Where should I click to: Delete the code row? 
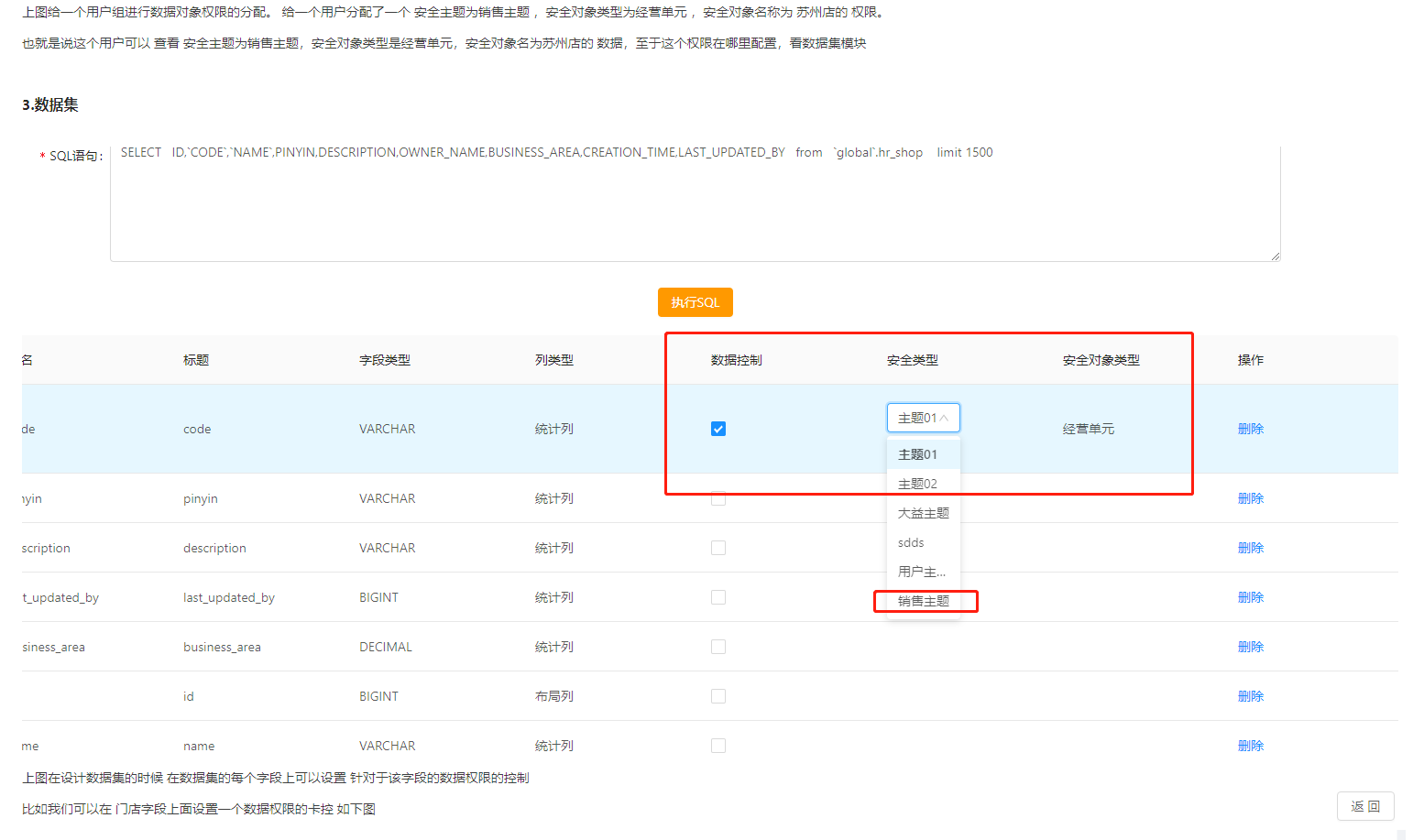click(x=1251, y=429)
